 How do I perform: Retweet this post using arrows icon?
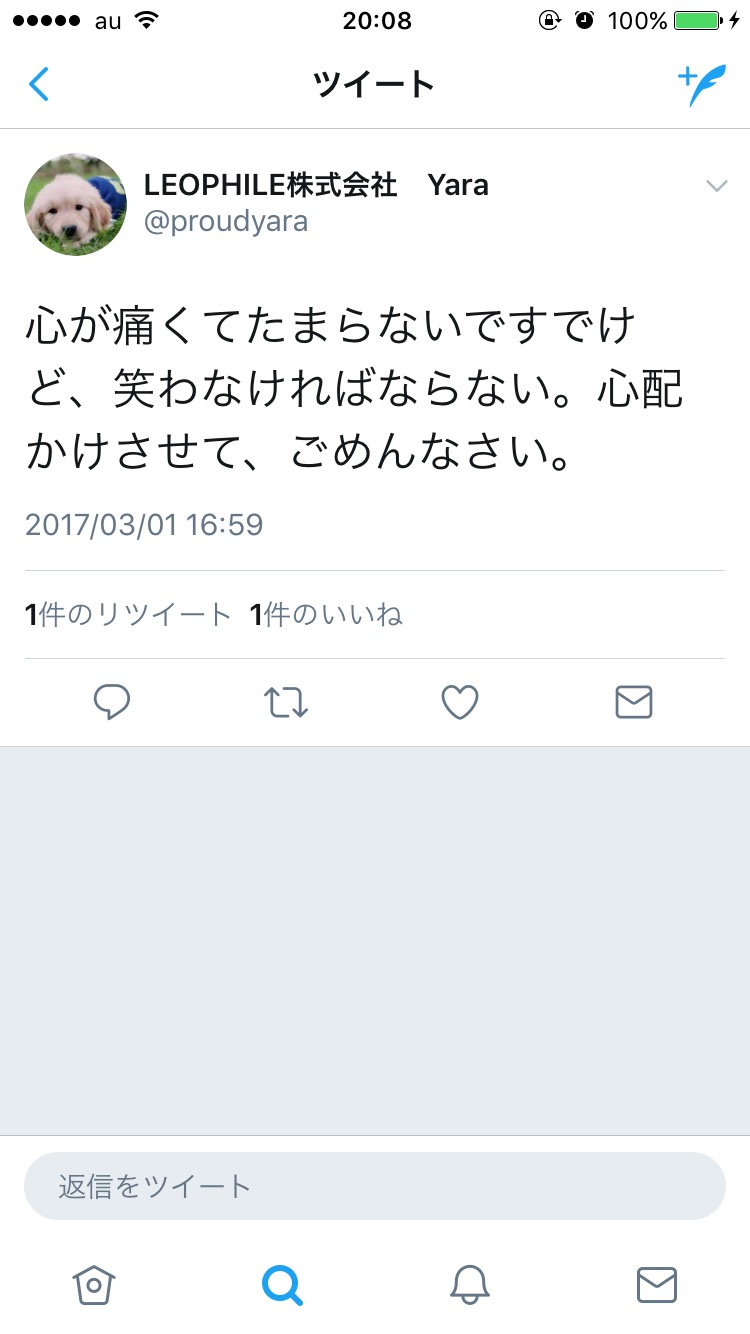[x=287, y=703]
